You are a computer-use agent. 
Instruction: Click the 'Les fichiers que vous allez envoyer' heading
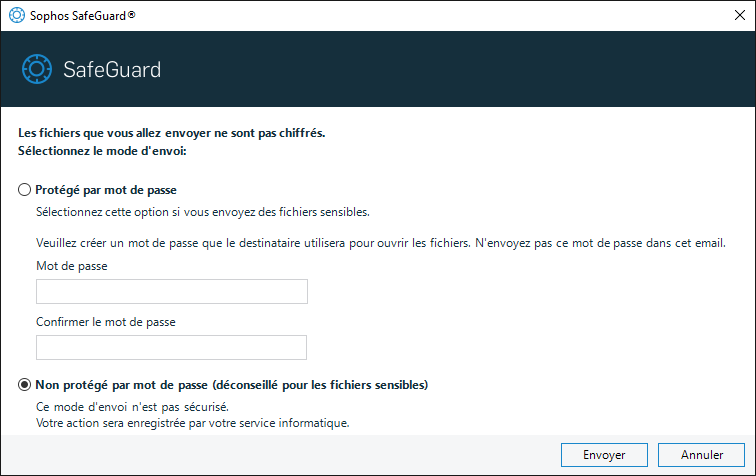[x=172, y=132]
